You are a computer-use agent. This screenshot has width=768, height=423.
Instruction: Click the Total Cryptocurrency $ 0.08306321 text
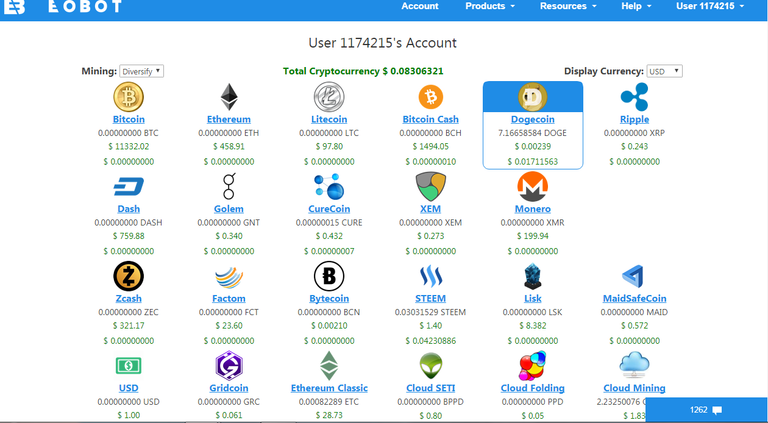click(x=363, y=71)
